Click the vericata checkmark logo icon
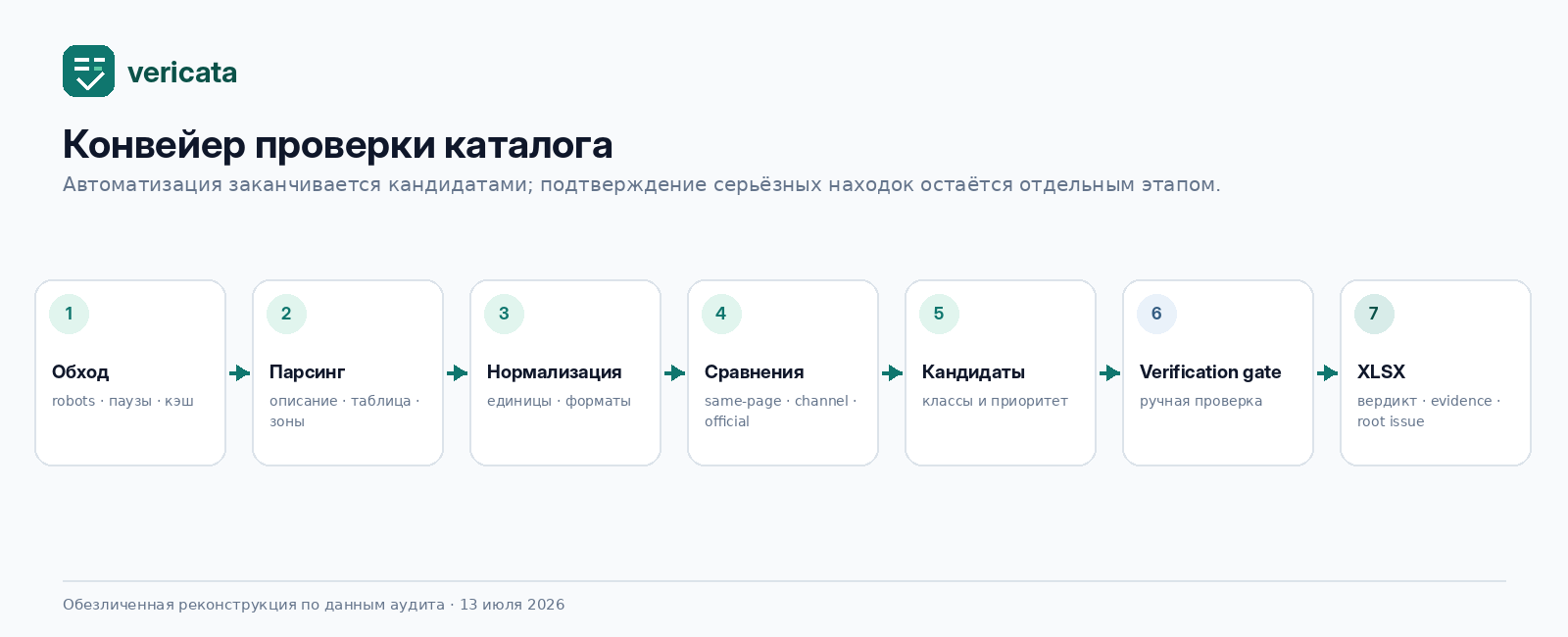This screenshot has width=1568, height=637. (88, 72)
